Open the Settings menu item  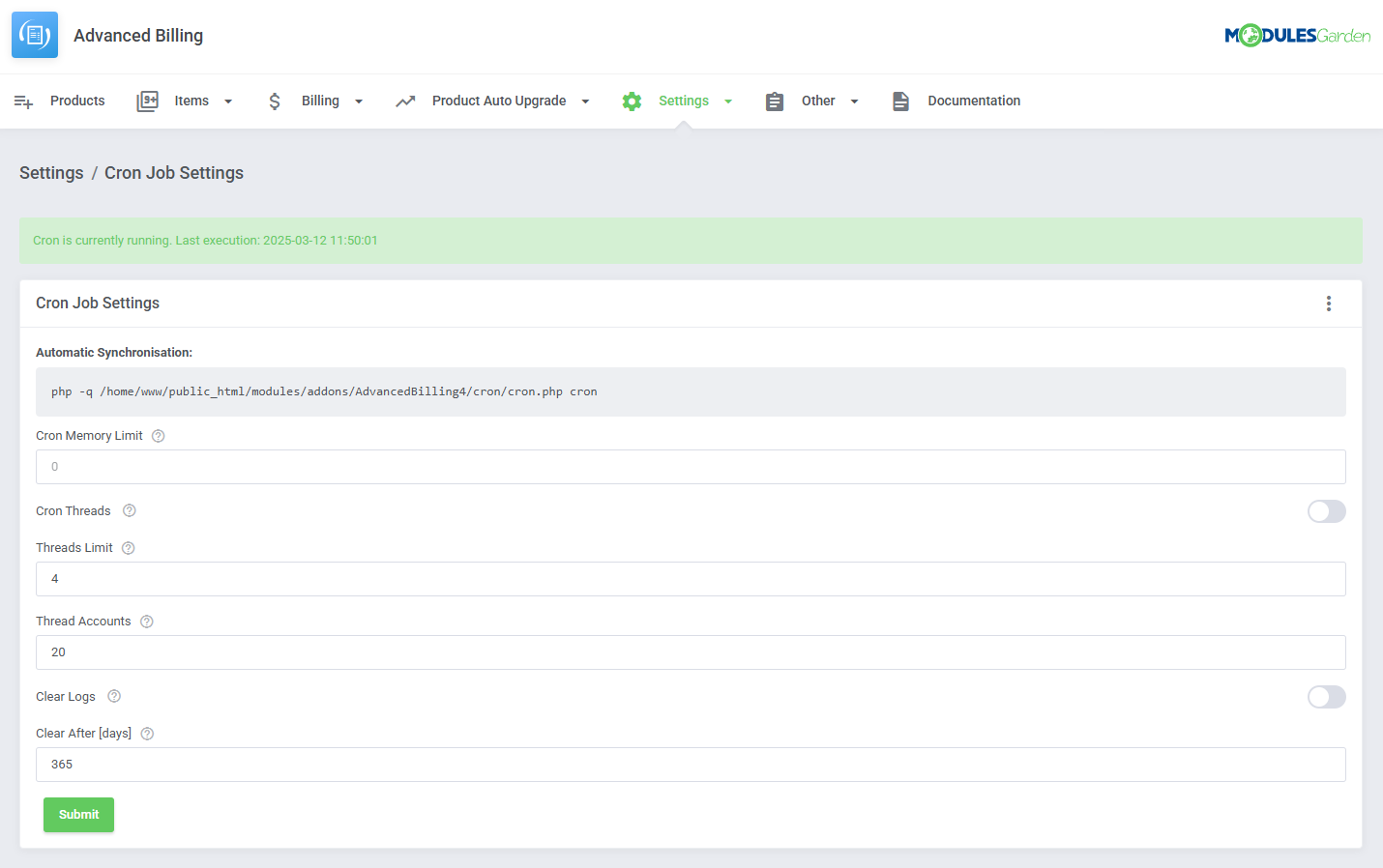tap(683, 101)
